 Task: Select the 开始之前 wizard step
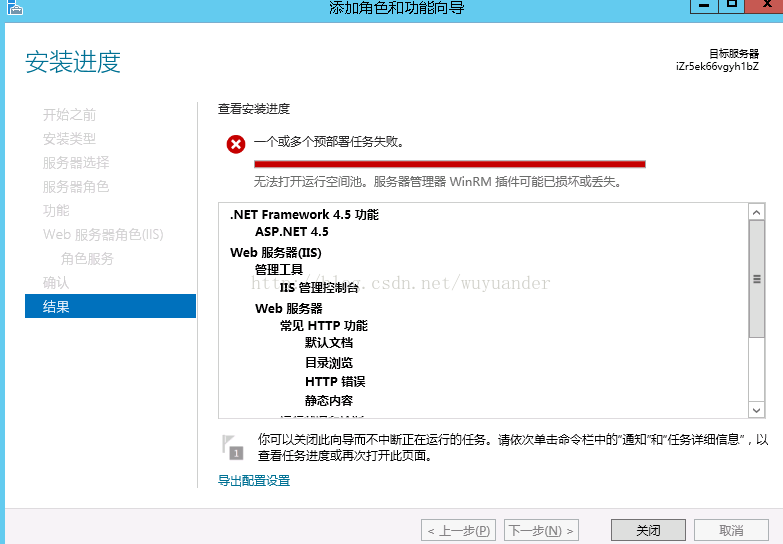coord(69,115)
